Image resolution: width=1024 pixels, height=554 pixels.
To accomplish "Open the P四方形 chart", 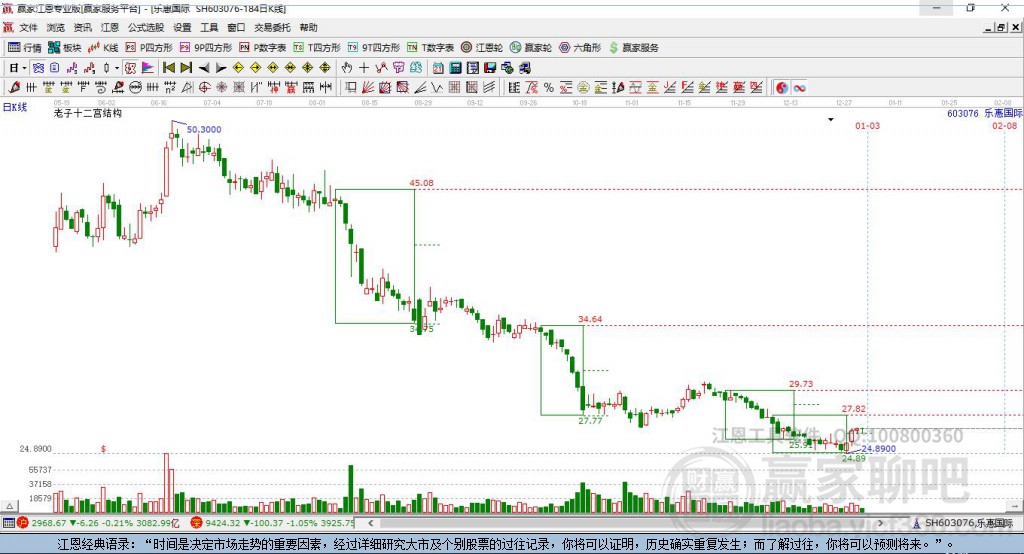I will coord(149,47).
